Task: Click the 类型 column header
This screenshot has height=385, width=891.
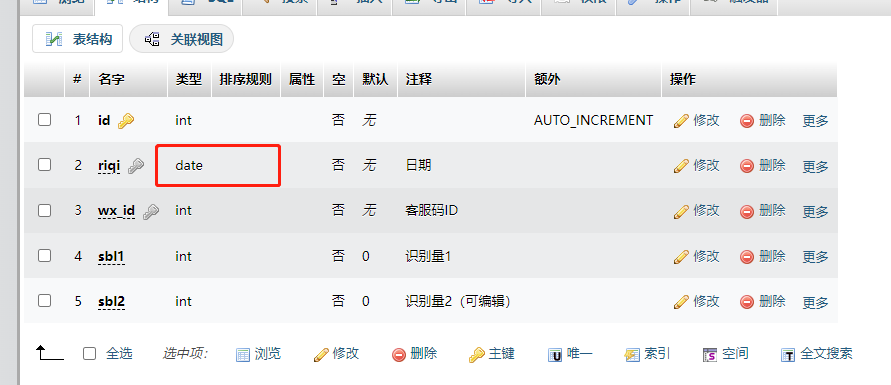Action: pos(189,79)
